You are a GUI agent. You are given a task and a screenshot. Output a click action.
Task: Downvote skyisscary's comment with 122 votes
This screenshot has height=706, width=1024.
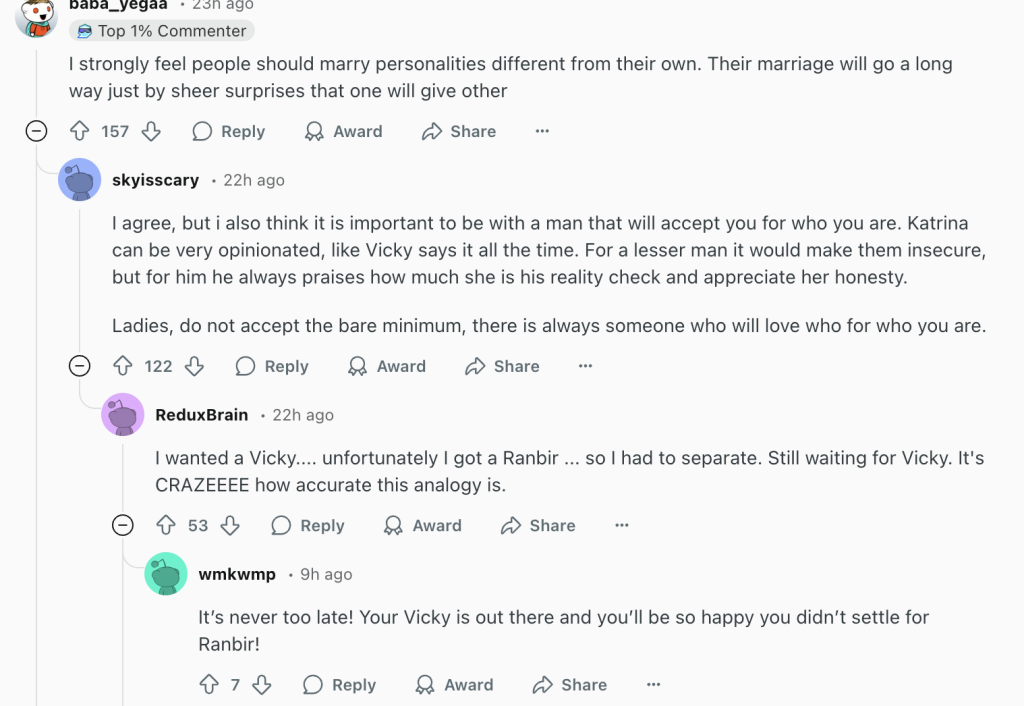pos(194,366)
